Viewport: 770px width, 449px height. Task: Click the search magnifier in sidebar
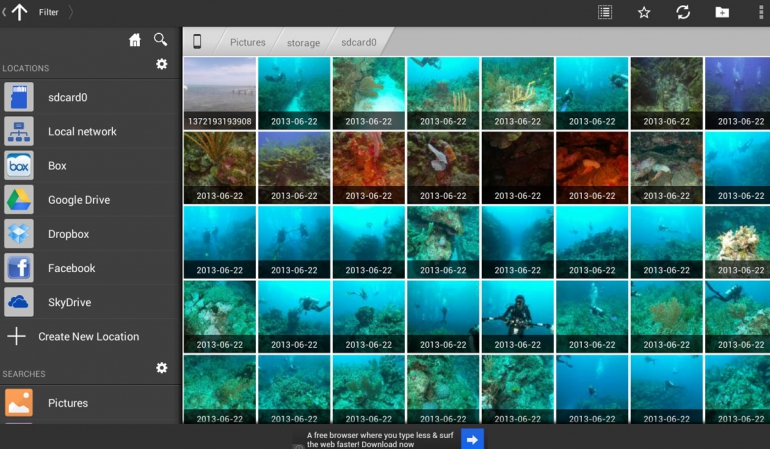pos(160,40)
